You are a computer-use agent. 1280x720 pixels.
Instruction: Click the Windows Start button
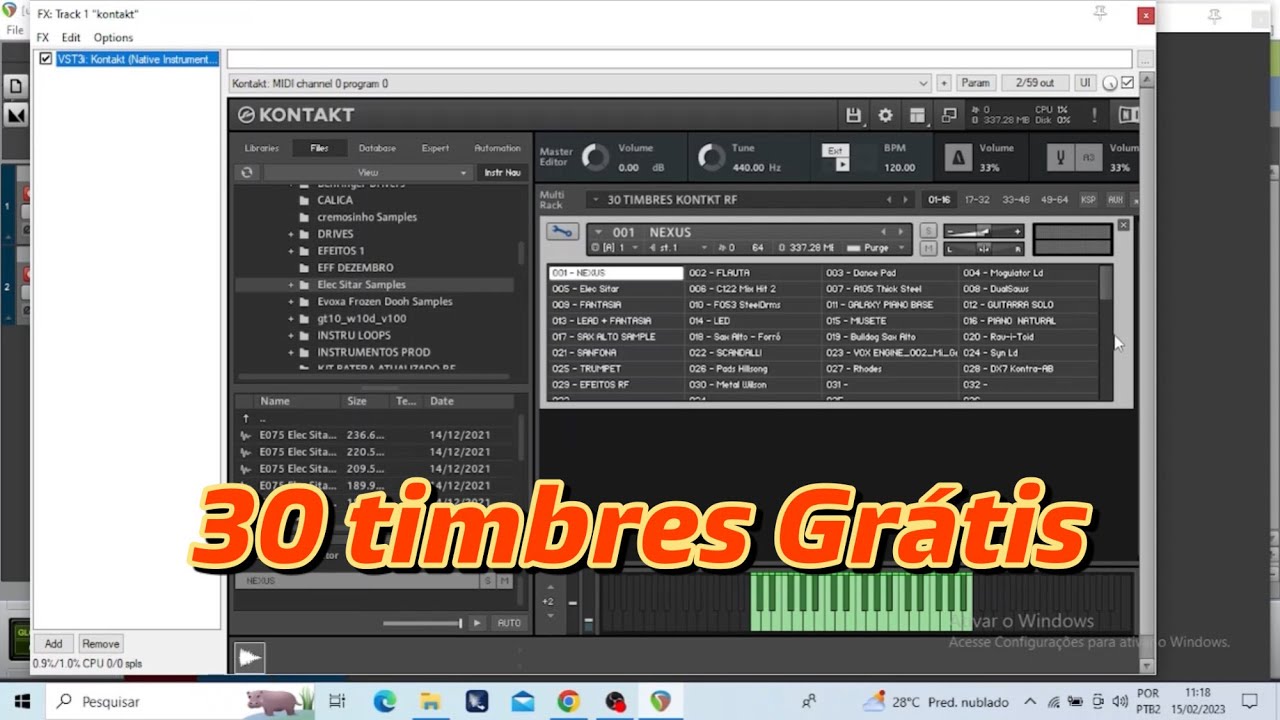(22, 701)
